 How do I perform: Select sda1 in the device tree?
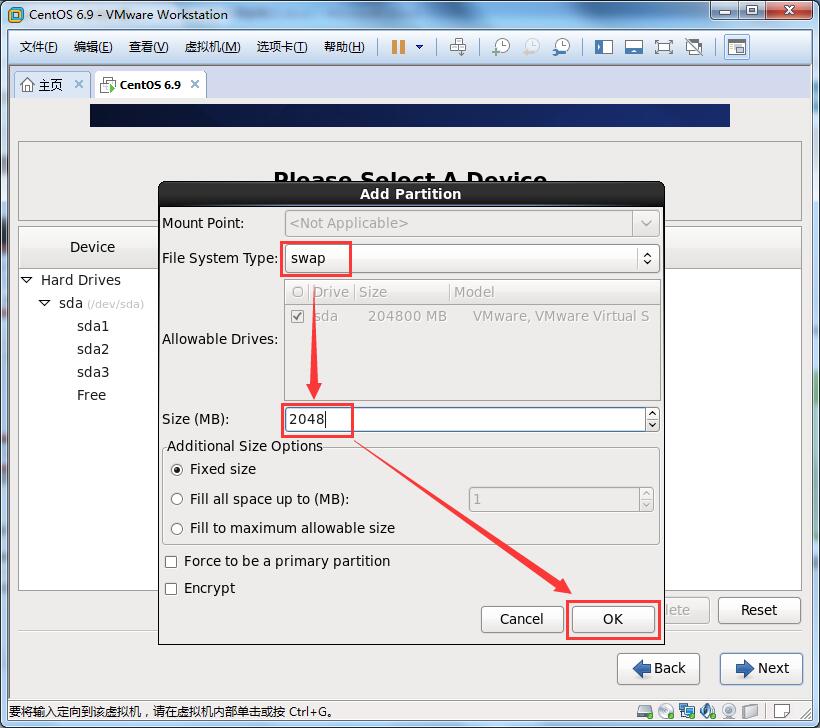93,326
